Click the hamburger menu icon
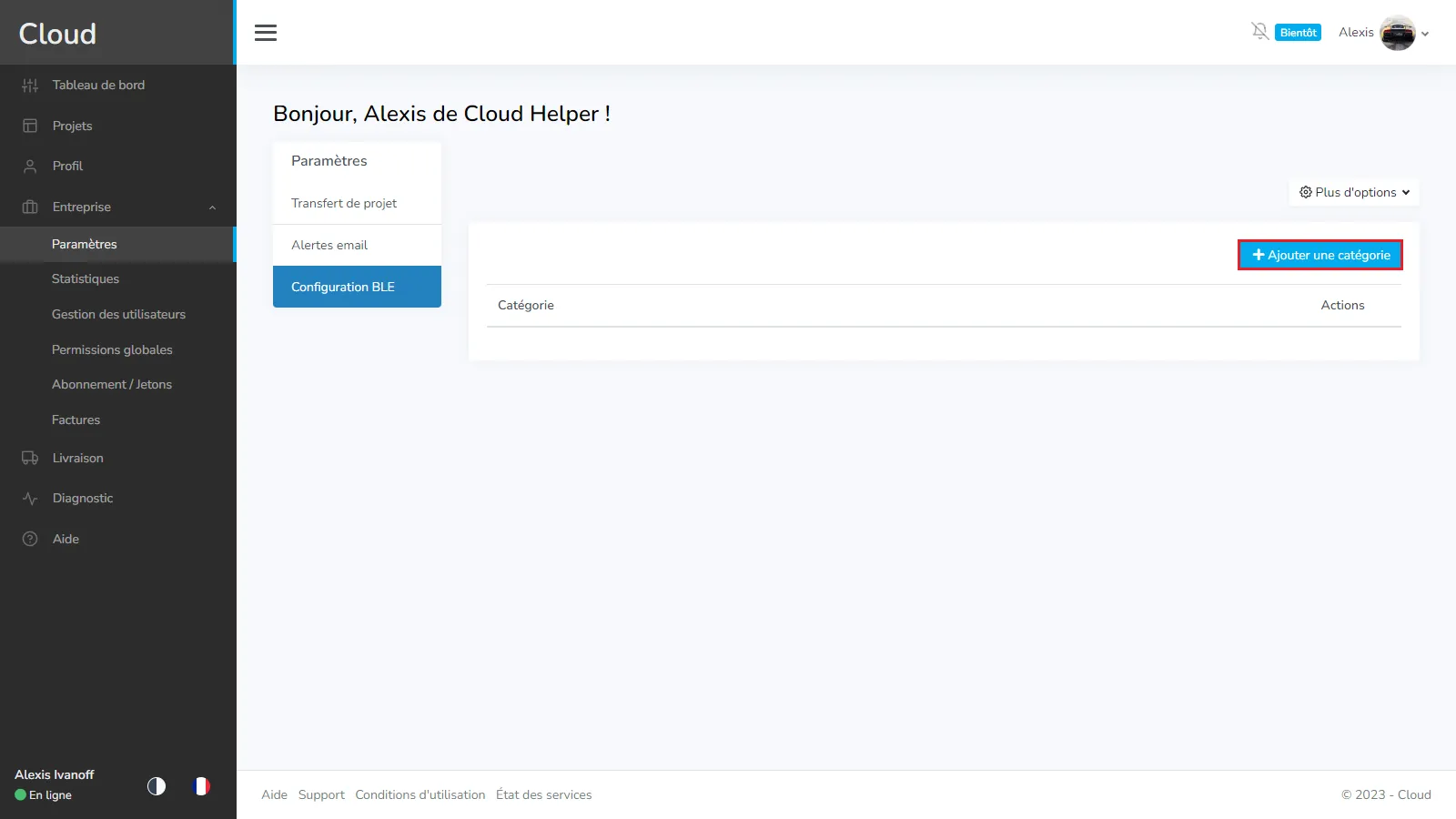The image size is (1456, 819). pyautogui.click(x=266, y=33)
